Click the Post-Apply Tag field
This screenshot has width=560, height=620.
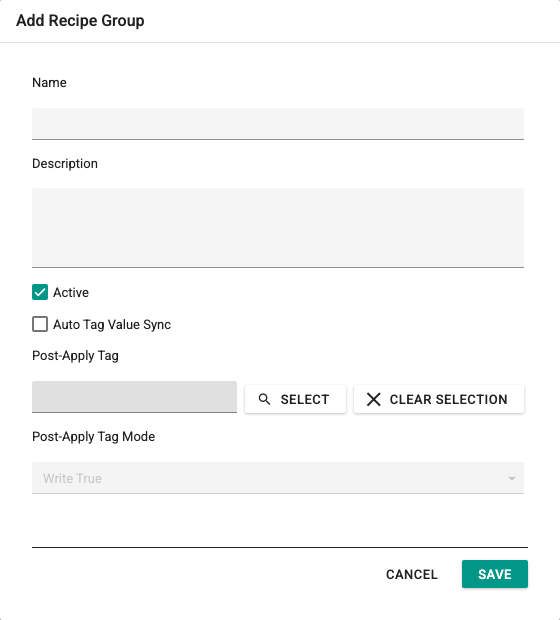point(134,397)
